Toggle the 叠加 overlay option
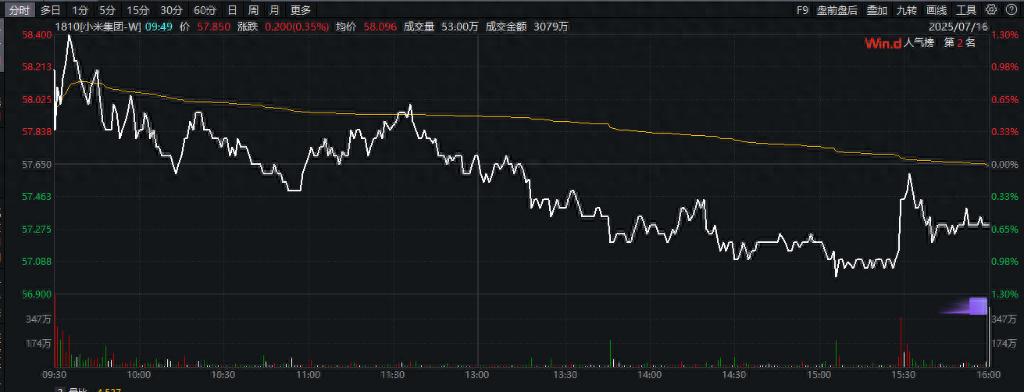 point(876,10)
